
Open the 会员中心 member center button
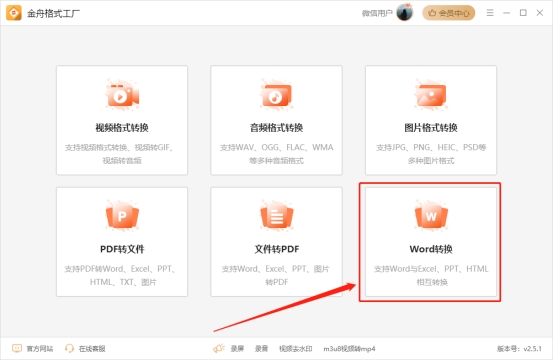[449, 13]
